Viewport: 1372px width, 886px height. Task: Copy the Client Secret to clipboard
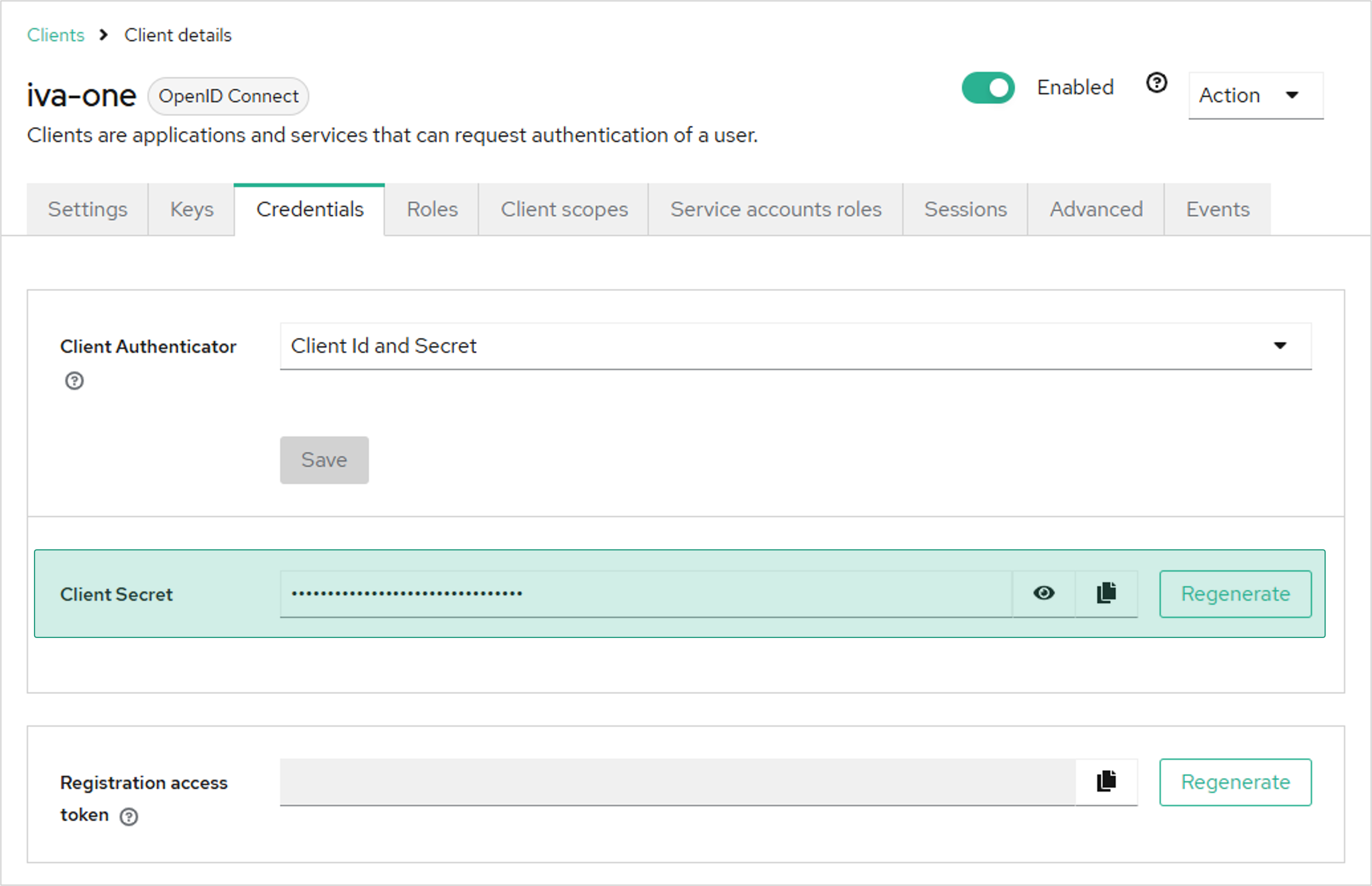tap(1105, 593)
